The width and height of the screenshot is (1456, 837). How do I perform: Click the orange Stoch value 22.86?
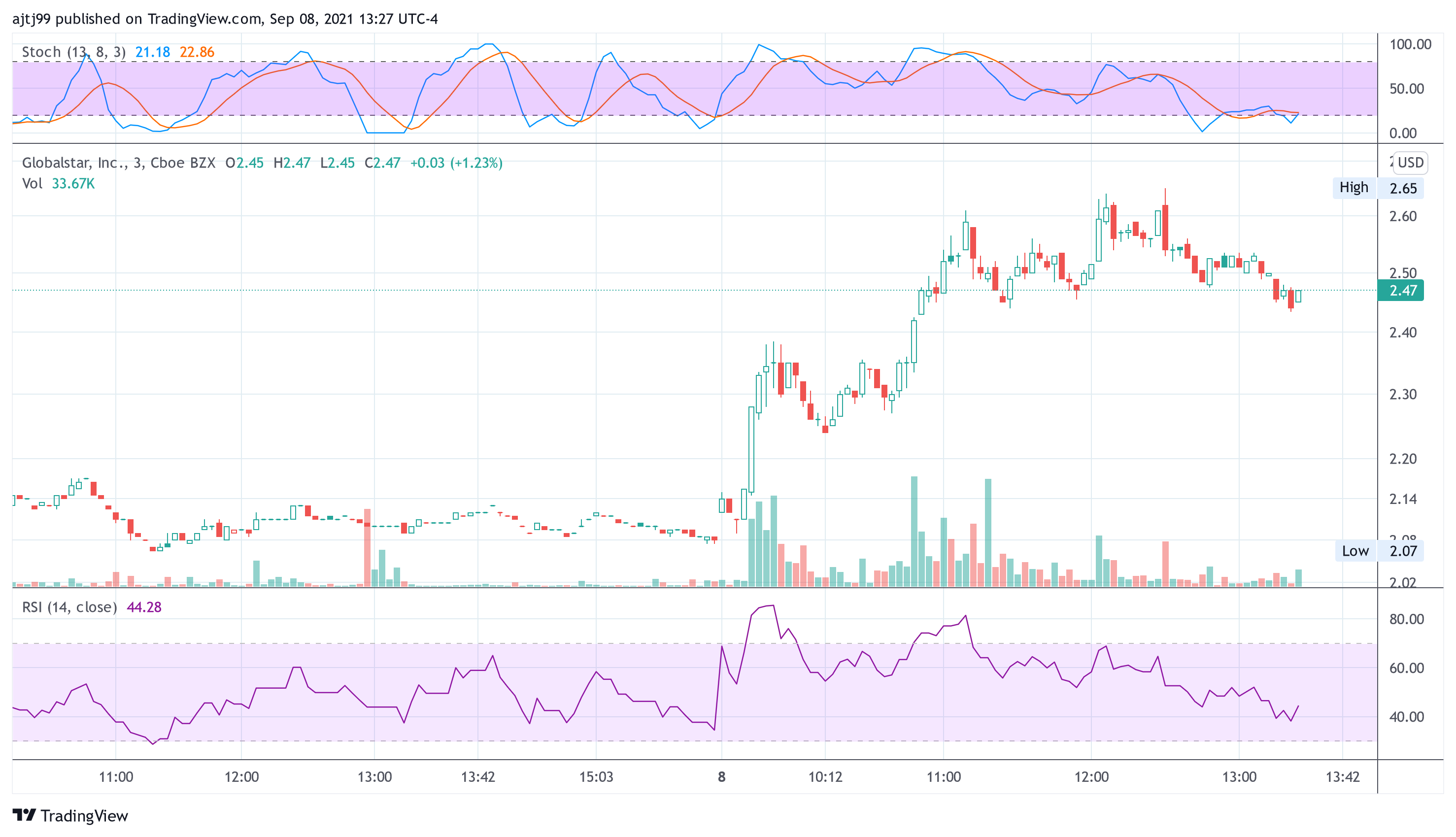pyautogui.click(x=197, y=52)
